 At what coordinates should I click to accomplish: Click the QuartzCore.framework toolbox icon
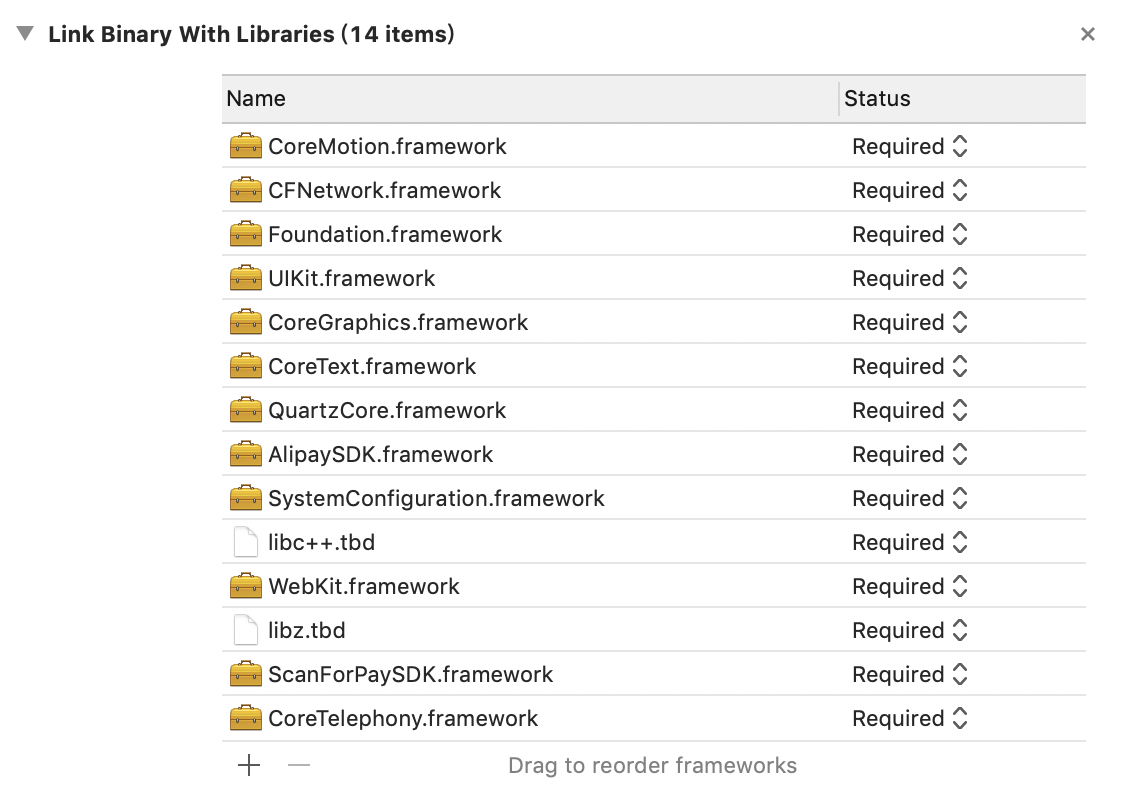click(x=245, y=409)
